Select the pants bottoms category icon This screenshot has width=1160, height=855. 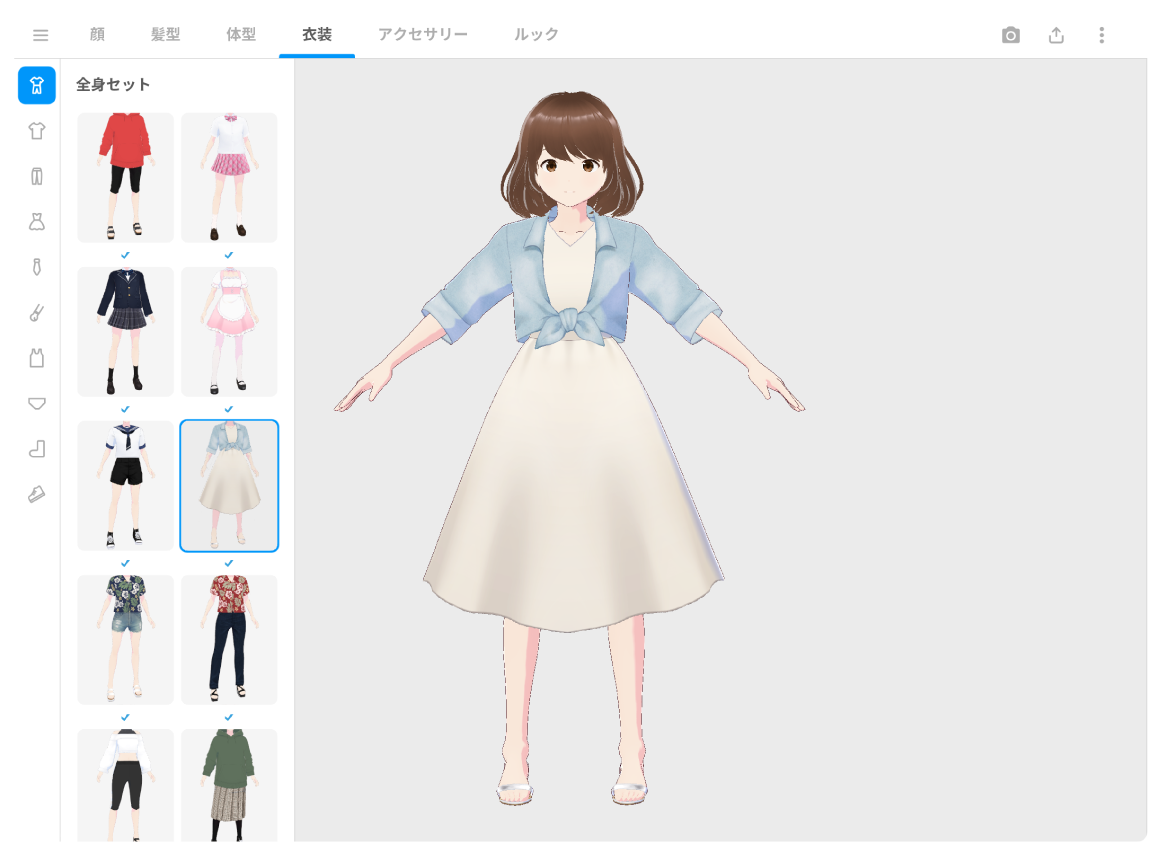point(37,176)
